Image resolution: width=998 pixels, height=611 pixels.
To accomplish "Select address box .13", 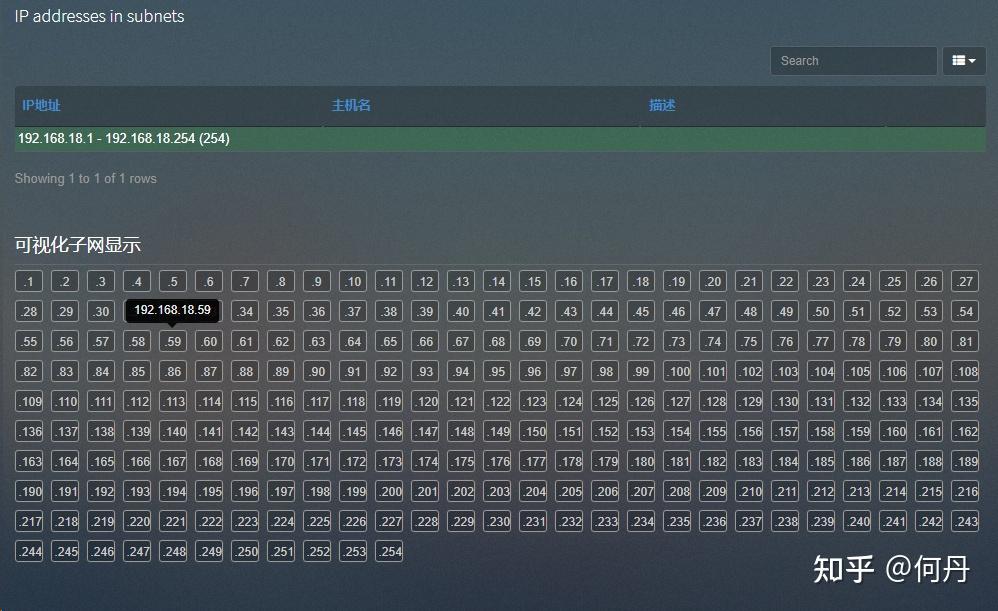I will point(461,281).
